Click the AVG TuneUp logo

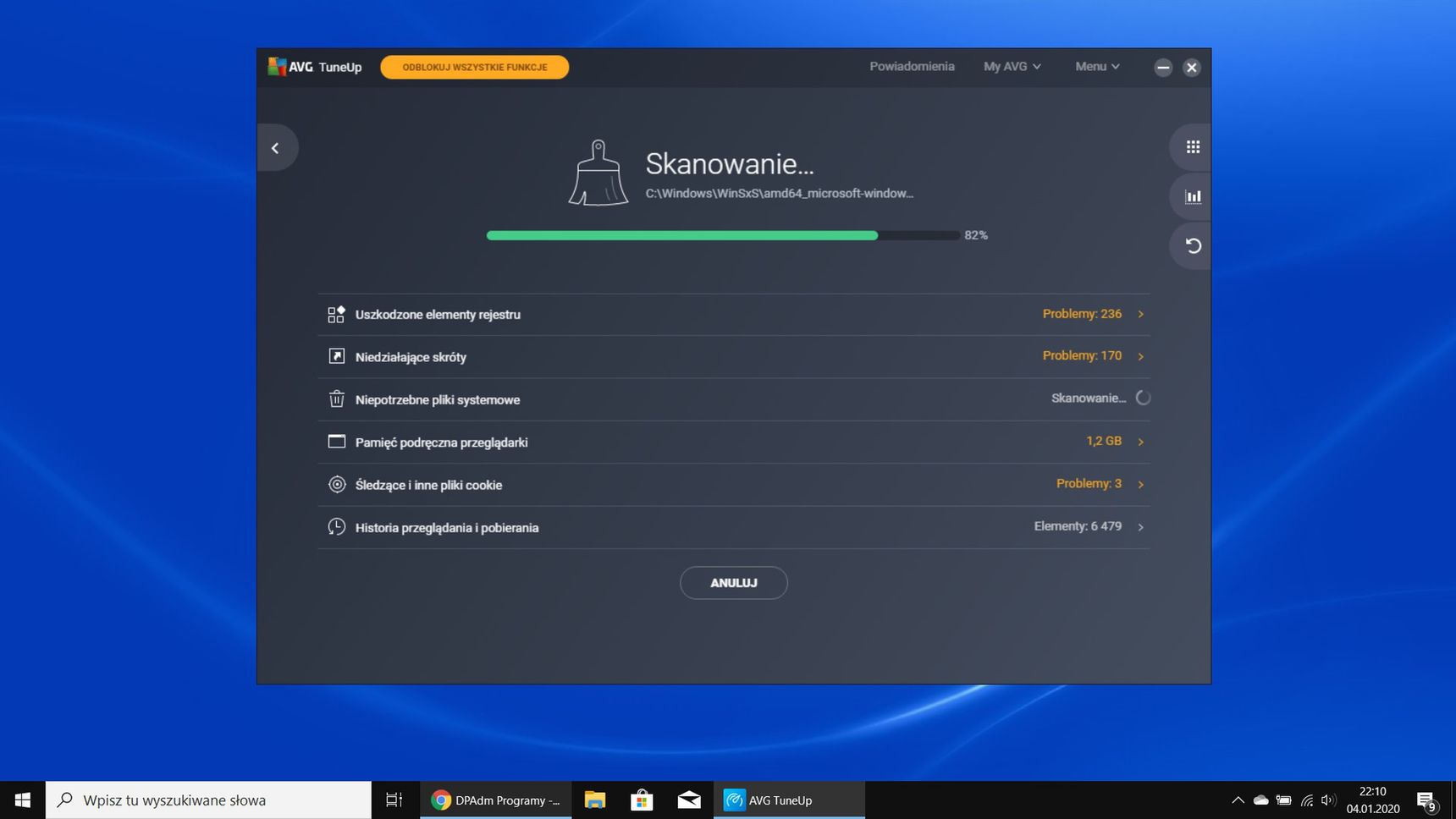[x=315, y=67]
